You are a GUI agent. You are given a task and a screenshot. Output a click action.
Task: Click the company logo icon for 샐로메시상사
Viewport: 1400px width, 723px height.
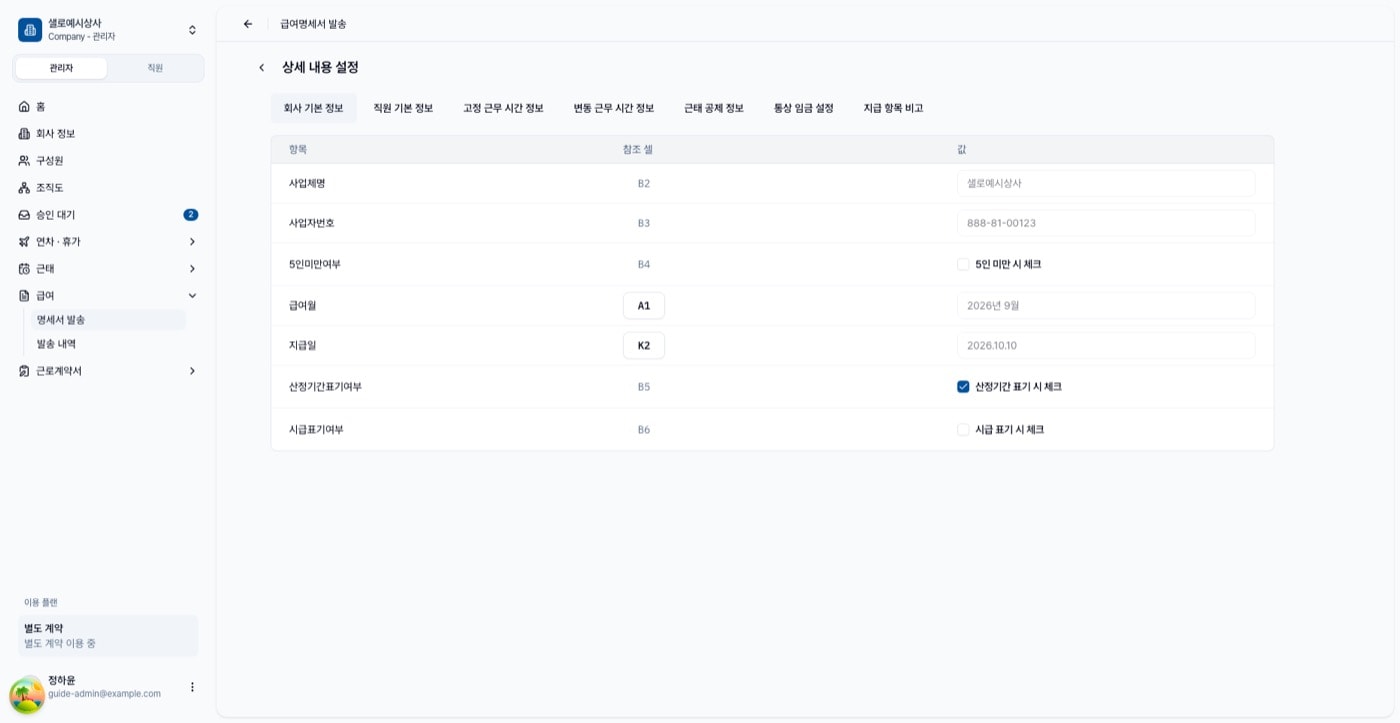coord(30,30)
